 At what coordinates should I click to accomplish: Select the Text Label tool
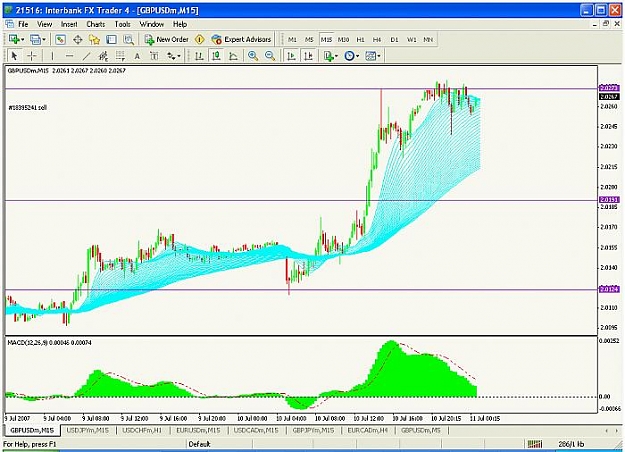coord(154,56)
